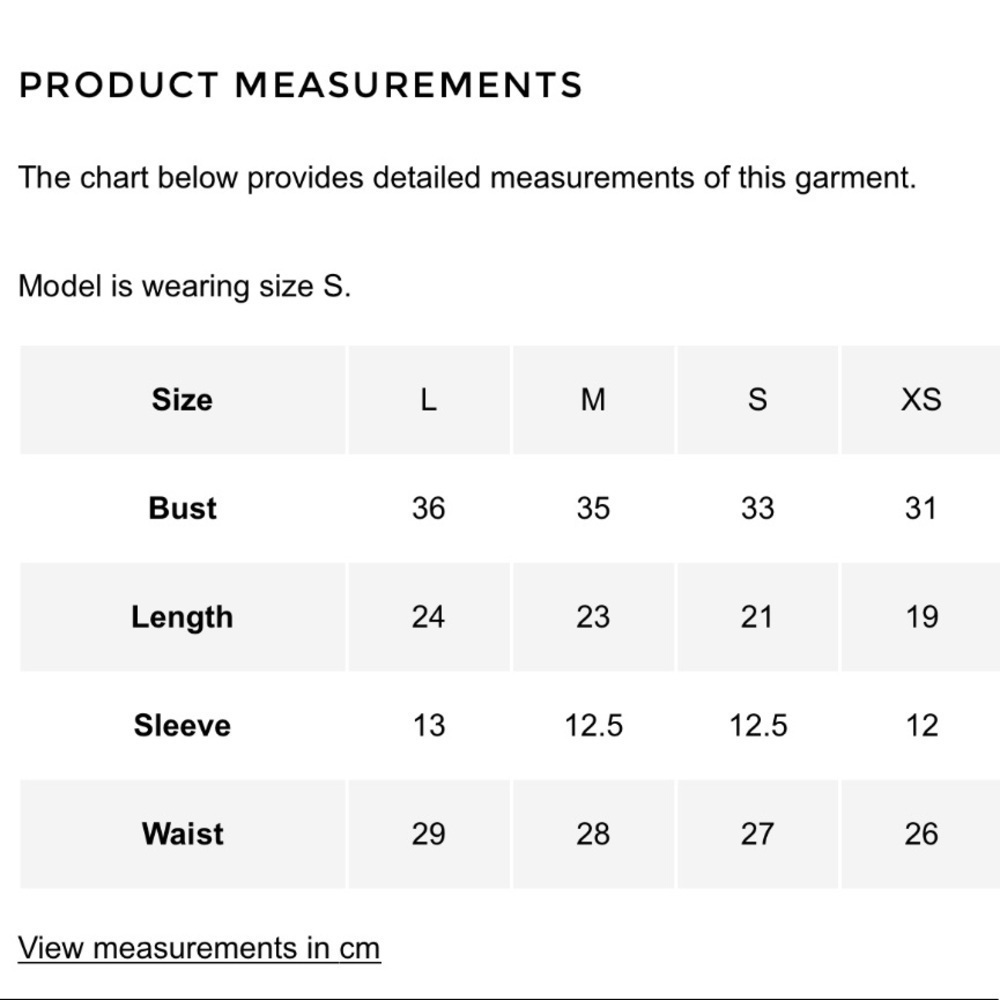Click the Length value 21 for size S
The height and width of the screenshot is (1000, 1000).
758,617
